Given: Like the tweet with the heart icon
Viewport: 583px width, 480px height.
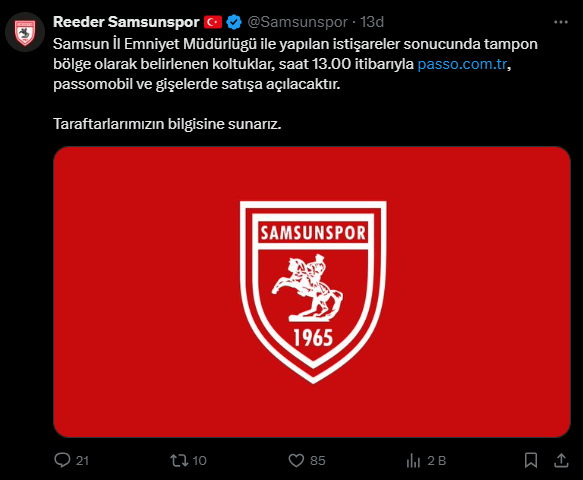Looking at the screenshot, I should pyautogui.click(x=296, y=460).
